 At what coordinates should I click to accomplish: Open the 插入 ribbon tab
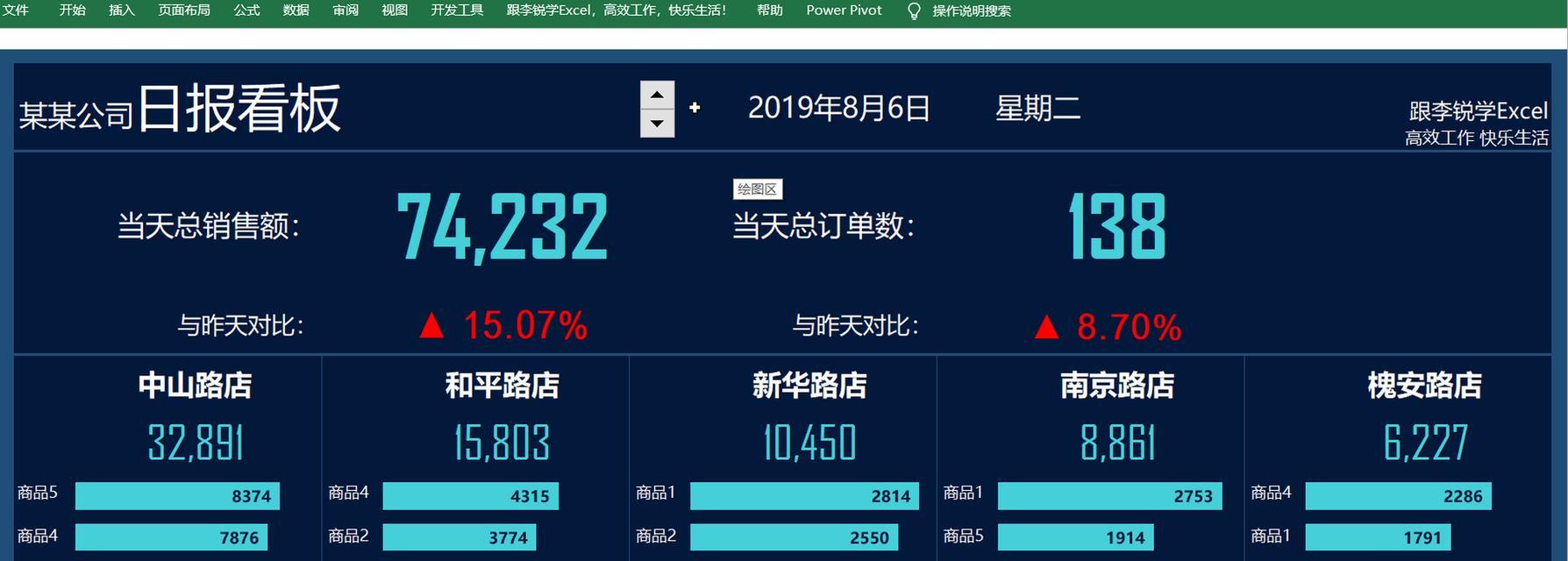coord(121,11)
